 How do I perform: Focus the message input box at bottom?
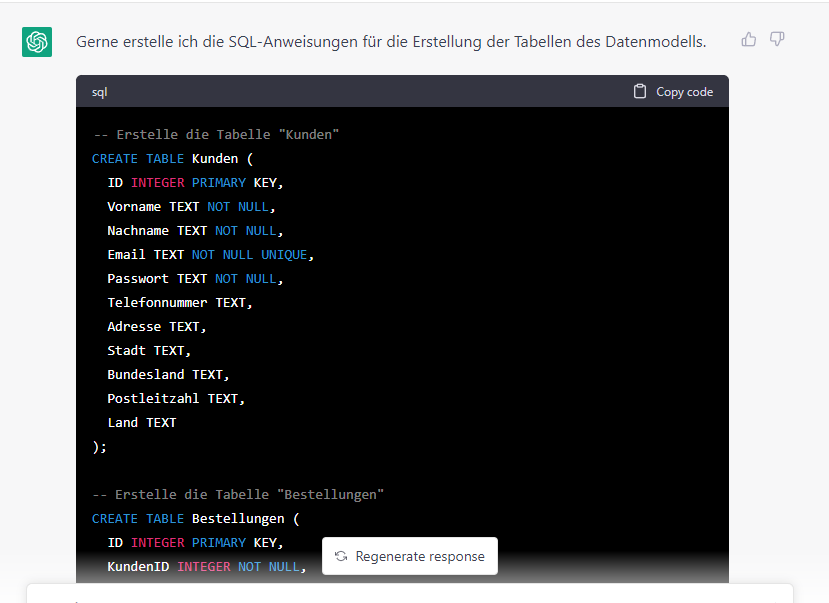[x=410, y=594]
